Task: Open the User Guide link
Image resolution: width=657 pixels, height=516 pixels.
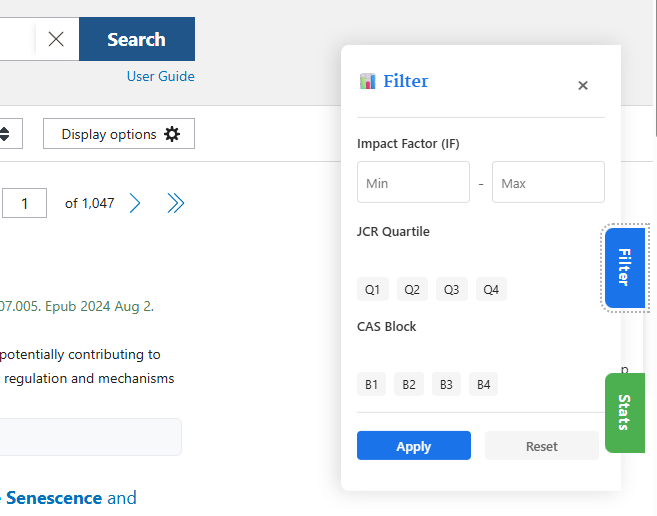Action: pos(161,77)
